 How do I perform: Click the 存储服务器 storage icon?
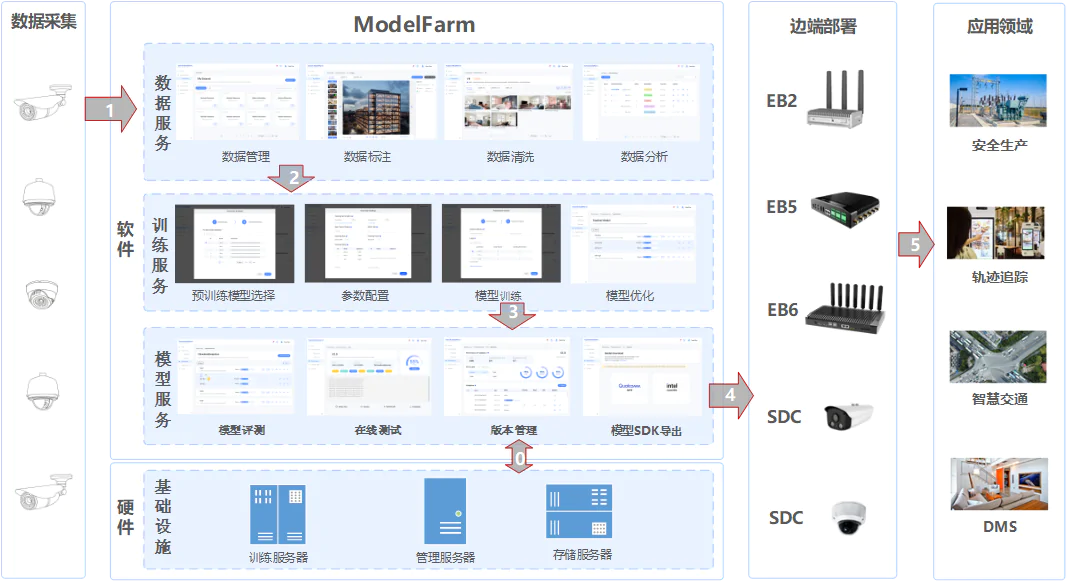point(579,511)
